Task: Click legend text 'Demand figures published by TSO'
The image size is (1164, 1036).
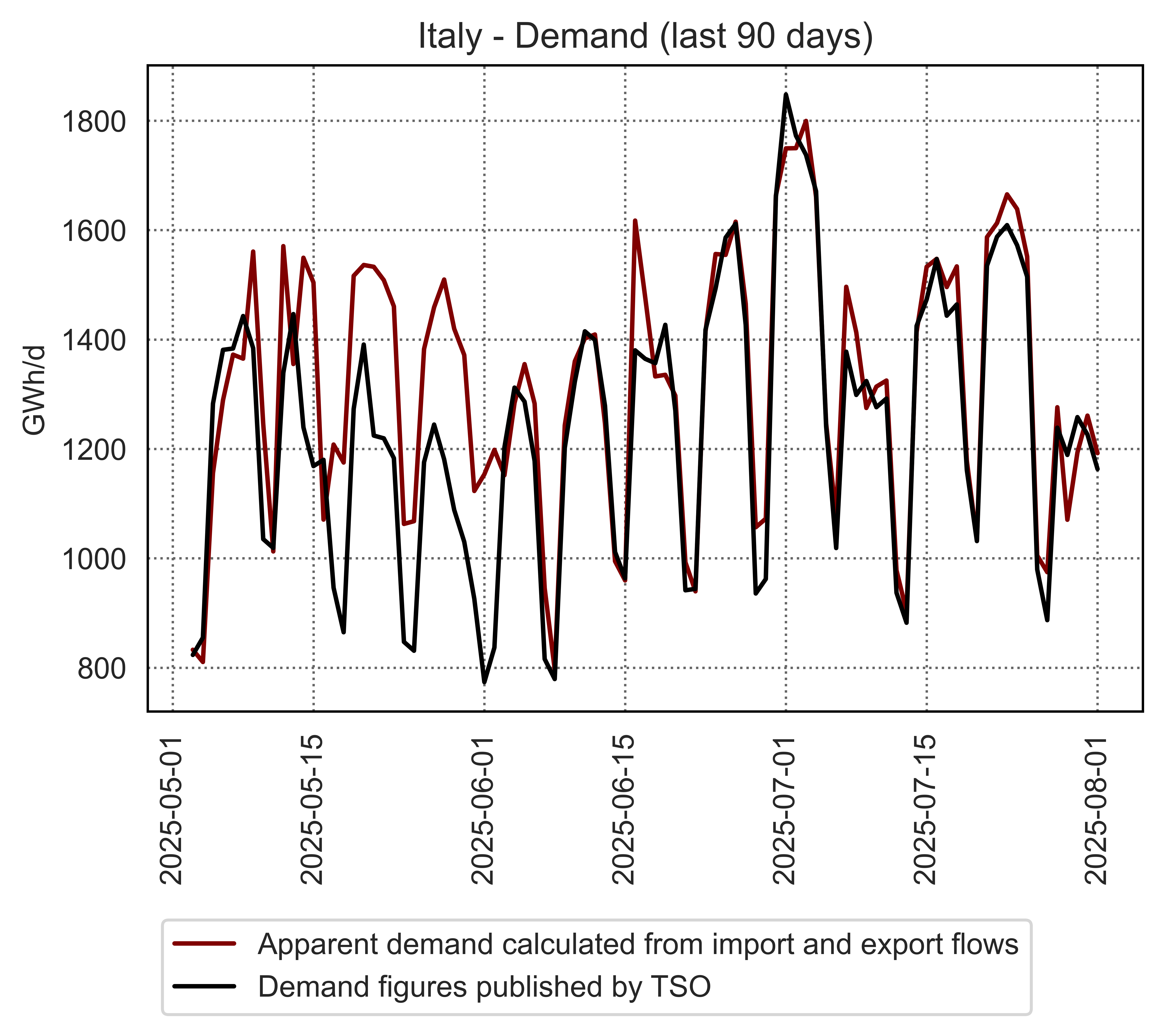Action: (x=485, y=987)
